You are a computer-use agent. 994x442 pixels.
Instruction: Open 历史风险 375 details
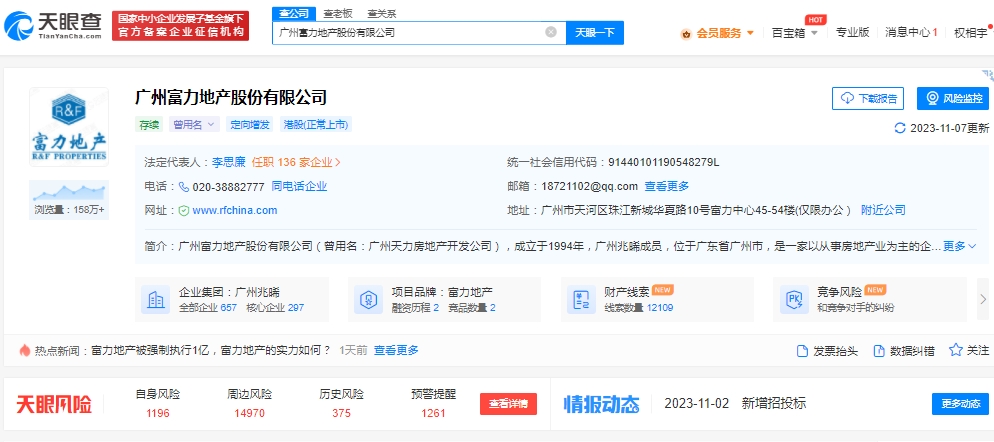pyautogui.click(x=342, y=404)
